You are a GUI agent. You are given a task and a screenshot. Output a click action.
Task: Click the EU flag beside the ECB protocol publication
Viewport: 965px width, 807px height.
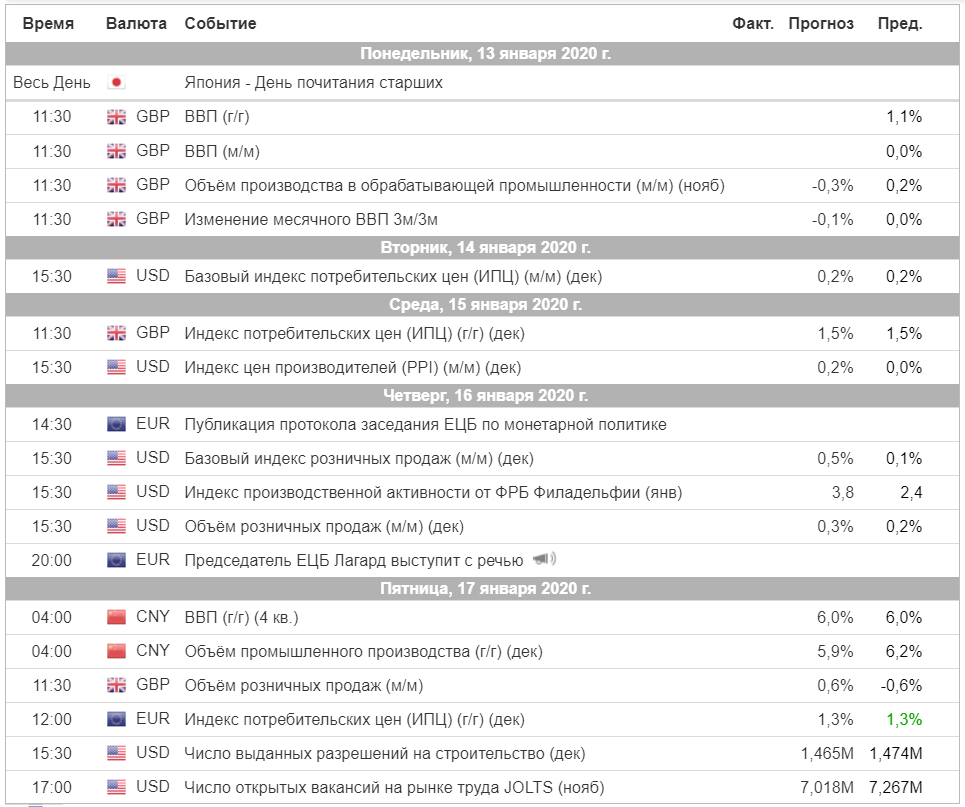[x=116, y=424]
